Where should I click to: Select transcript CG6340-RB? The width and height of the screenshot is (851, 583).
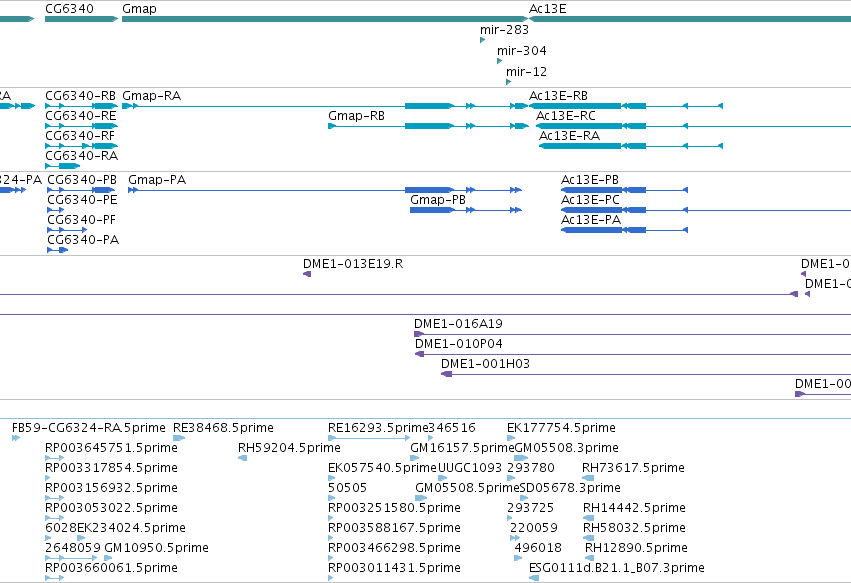click(81, 106)
